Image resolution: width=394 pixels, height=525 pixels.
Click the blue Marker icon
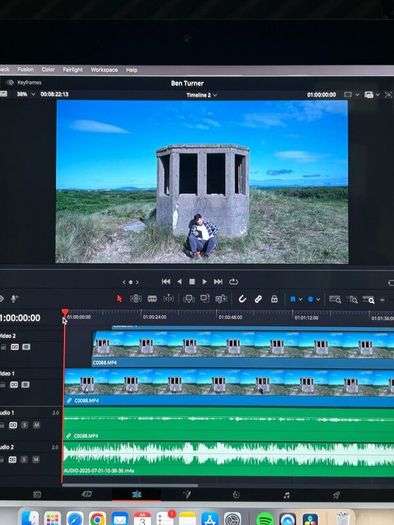pos(310,299)
